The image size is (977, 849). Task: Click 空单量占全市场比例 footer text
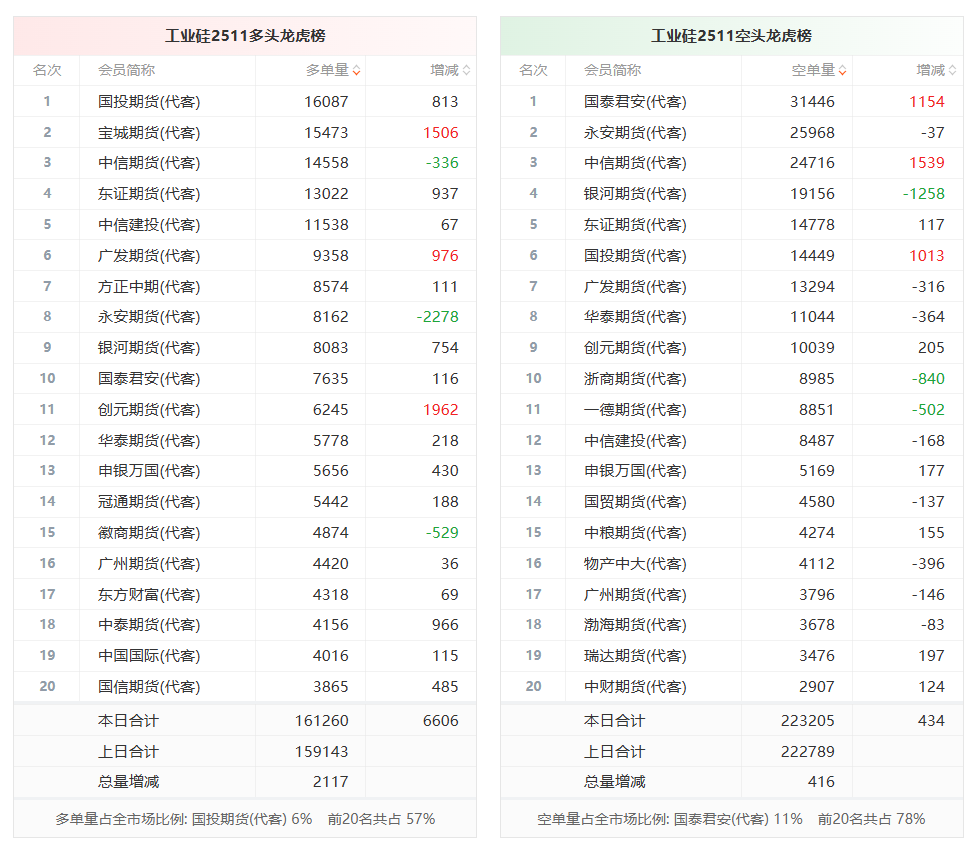[x=670, y=819]
